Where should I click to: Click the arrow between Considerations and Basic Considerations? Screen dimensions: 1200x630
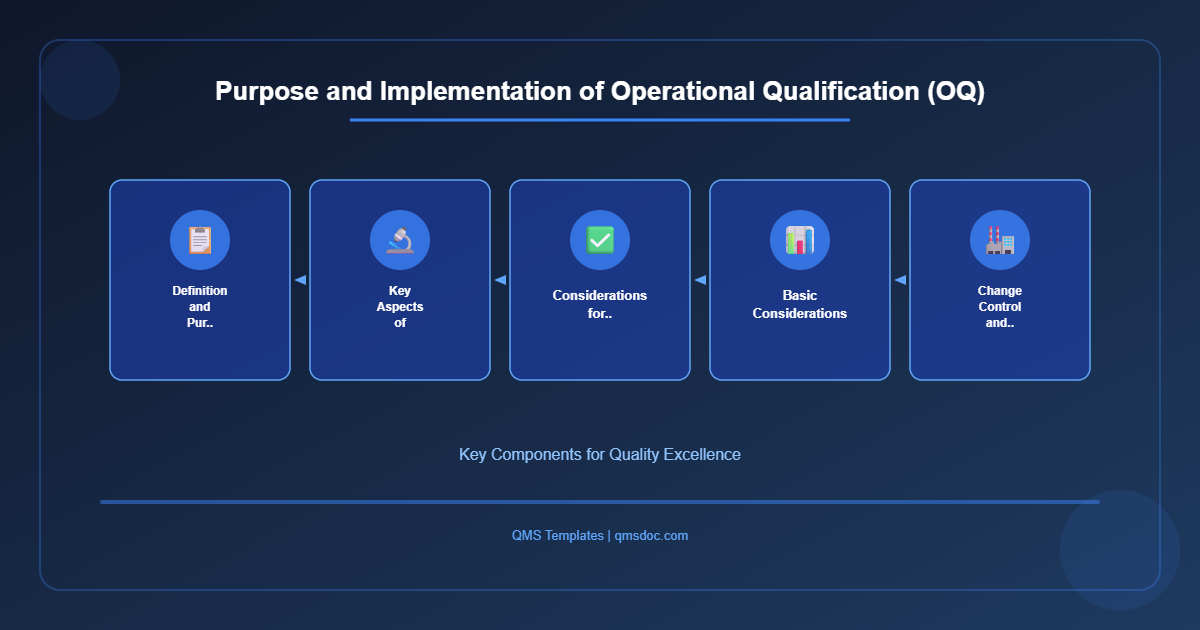pos(700,280)
